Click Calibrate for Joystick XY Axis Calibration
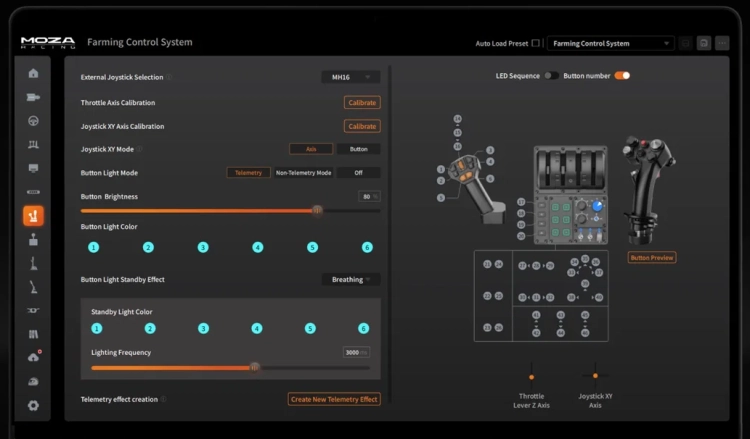This screenshot has height=439, width=750. [362, 126]
